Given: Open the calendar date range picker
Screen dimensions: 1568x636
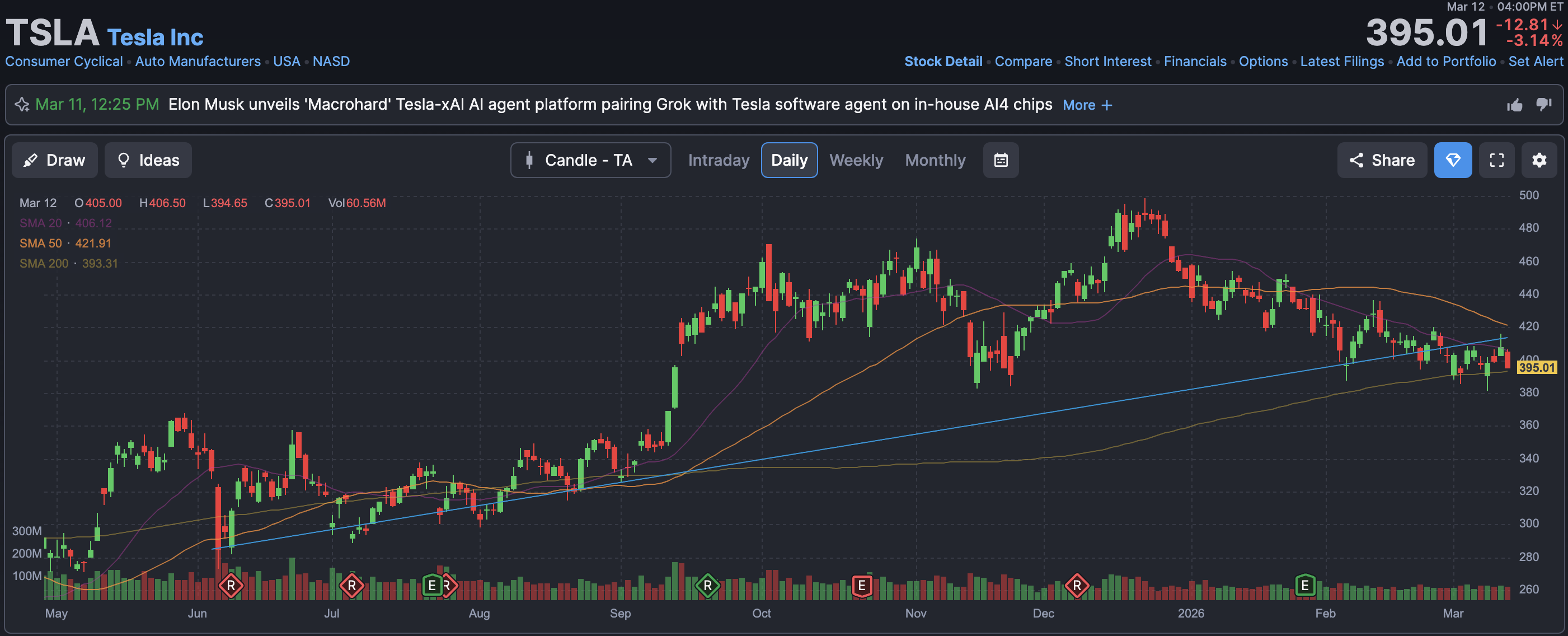Looking at the screenshot, I should tap(1000, 160).
